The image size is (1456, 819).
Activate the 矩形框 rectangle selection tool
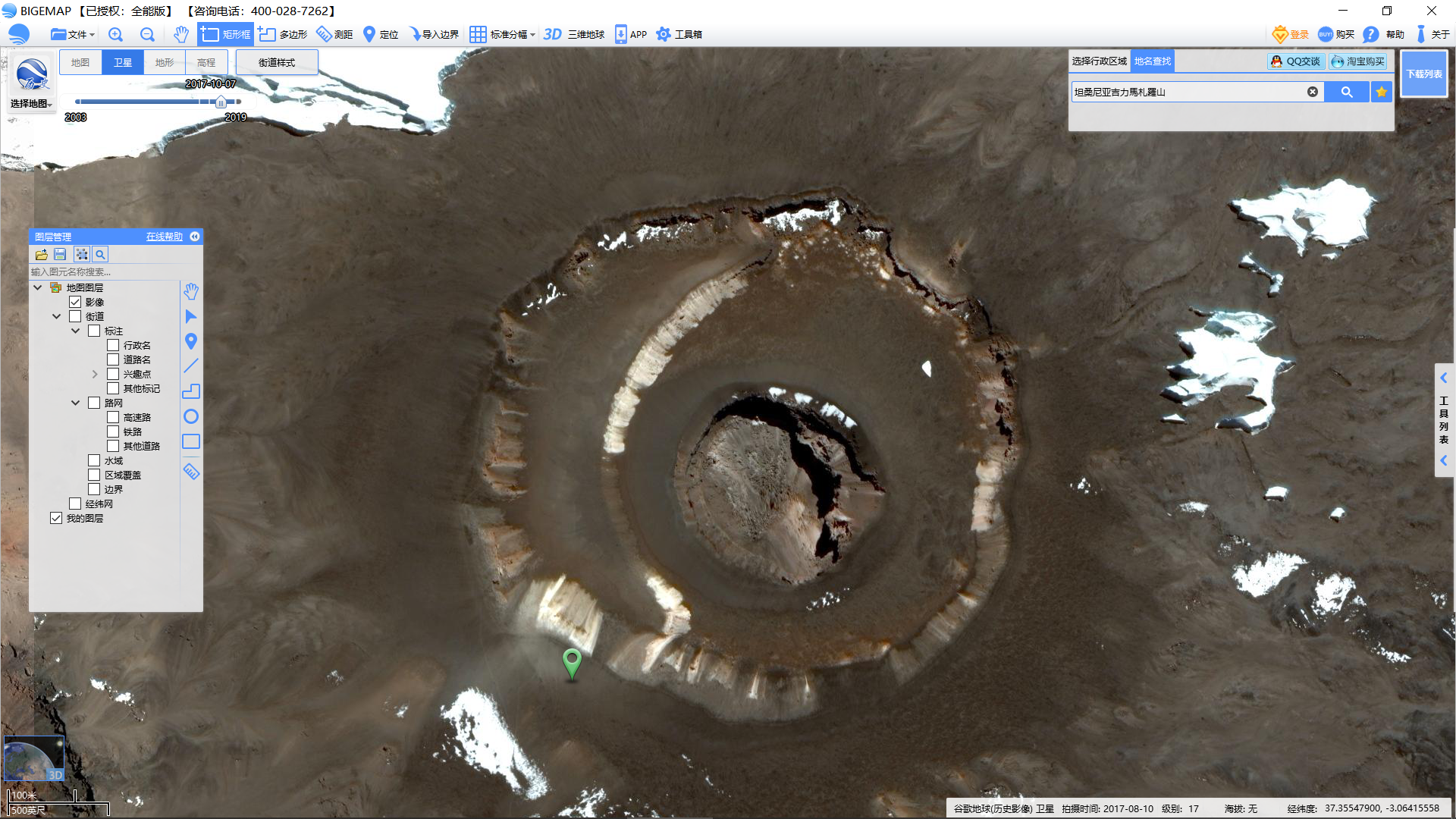coord(225,34)
